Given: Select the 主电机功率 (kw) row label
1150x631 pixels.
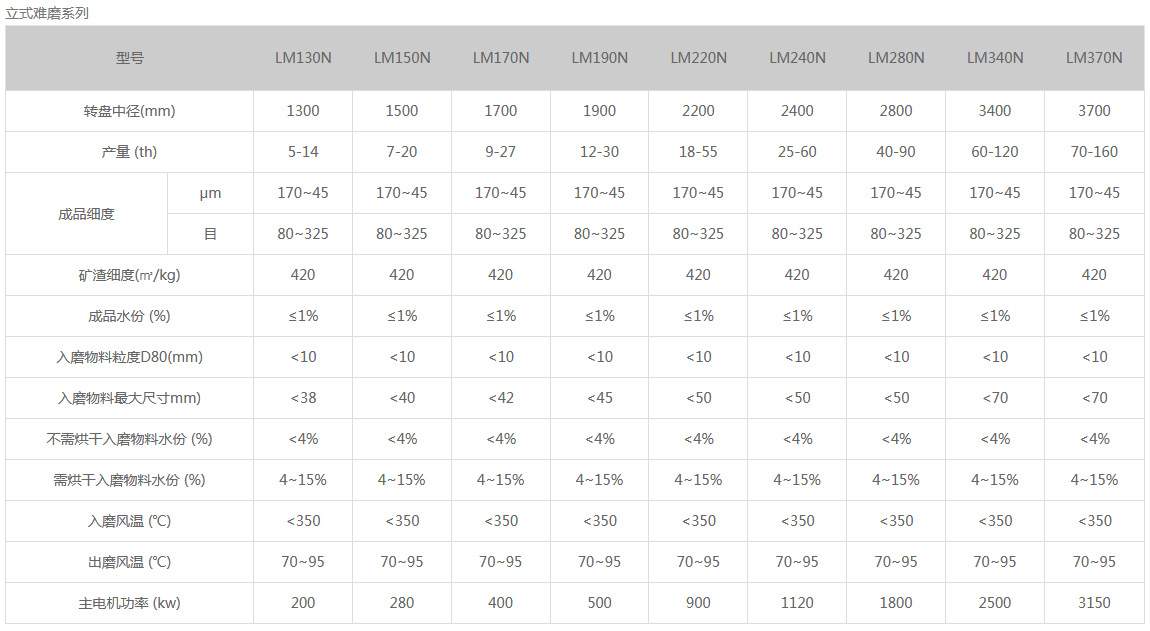Looking at the screenshot, I should 130,603.
